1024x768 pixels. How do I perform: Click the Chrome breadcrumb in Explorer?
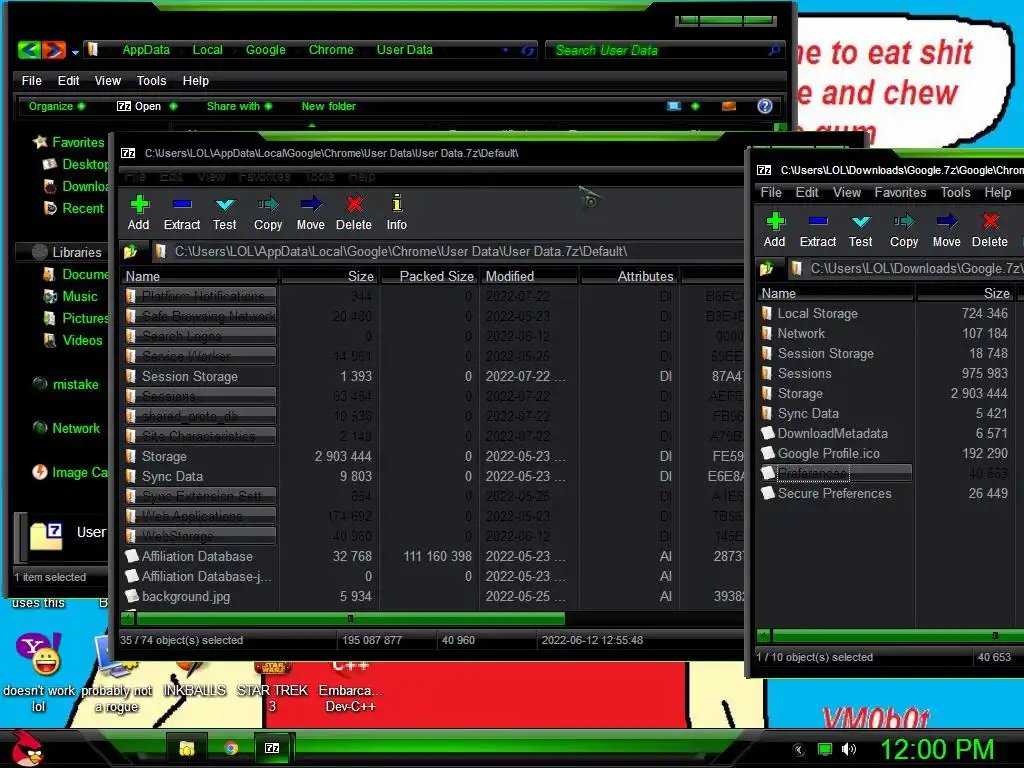tap(331, 50)
